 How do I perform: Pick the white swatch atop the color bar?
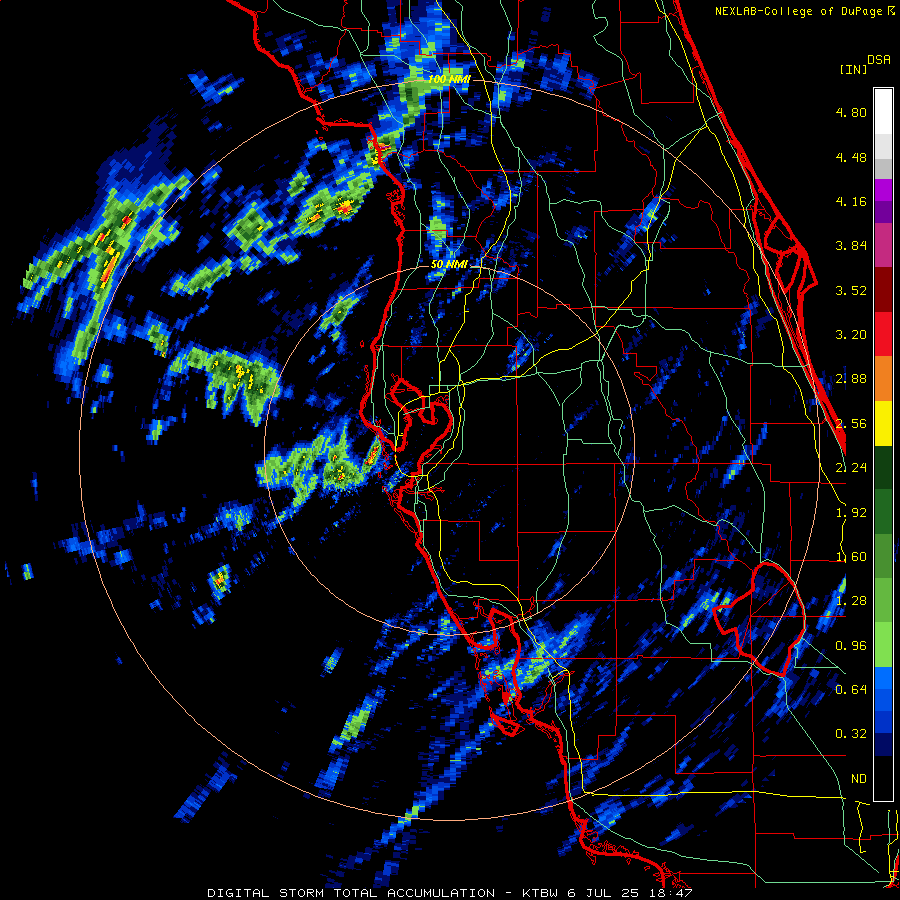[x=883, y=112]
